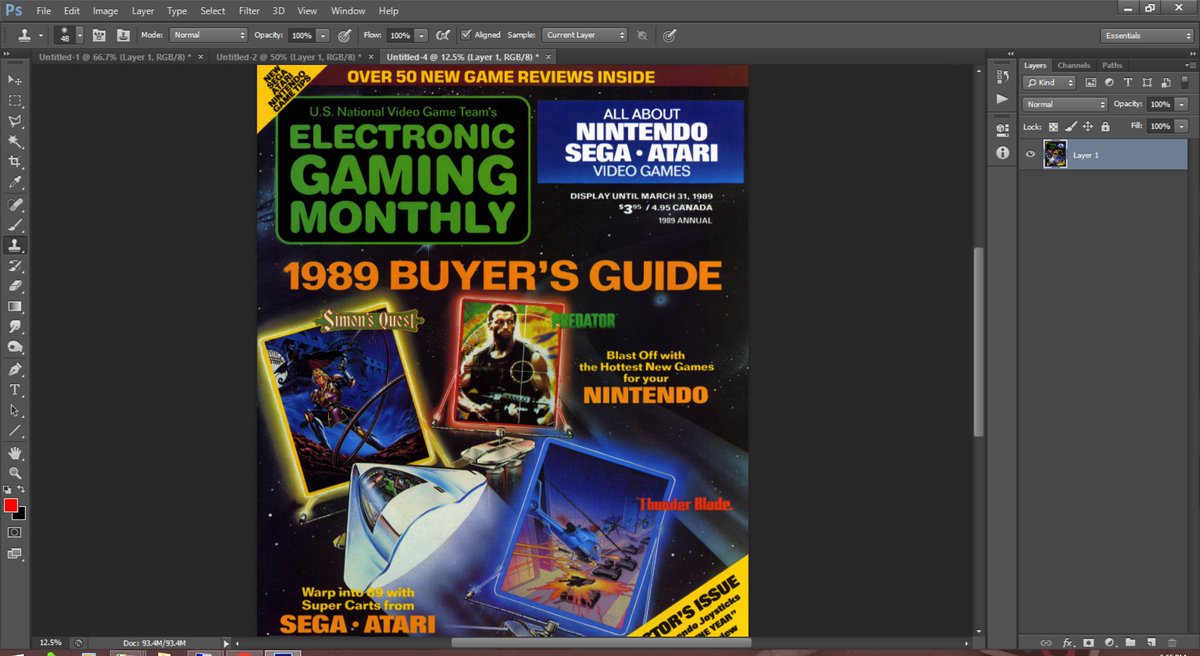
Task: Open the Sample Current Layer dropdown
Action: click(x=585, y=35)
